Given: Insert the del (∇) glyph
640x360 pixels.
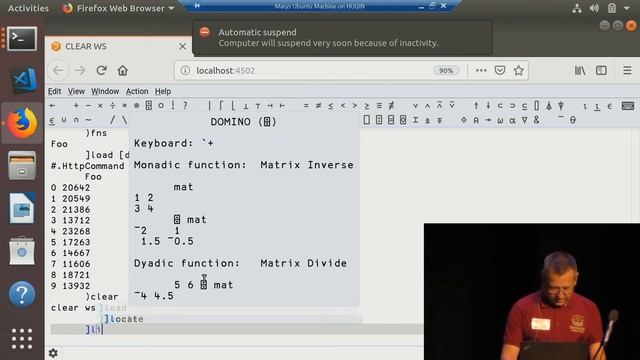Looking at the screenshot, I should point(524,120).
